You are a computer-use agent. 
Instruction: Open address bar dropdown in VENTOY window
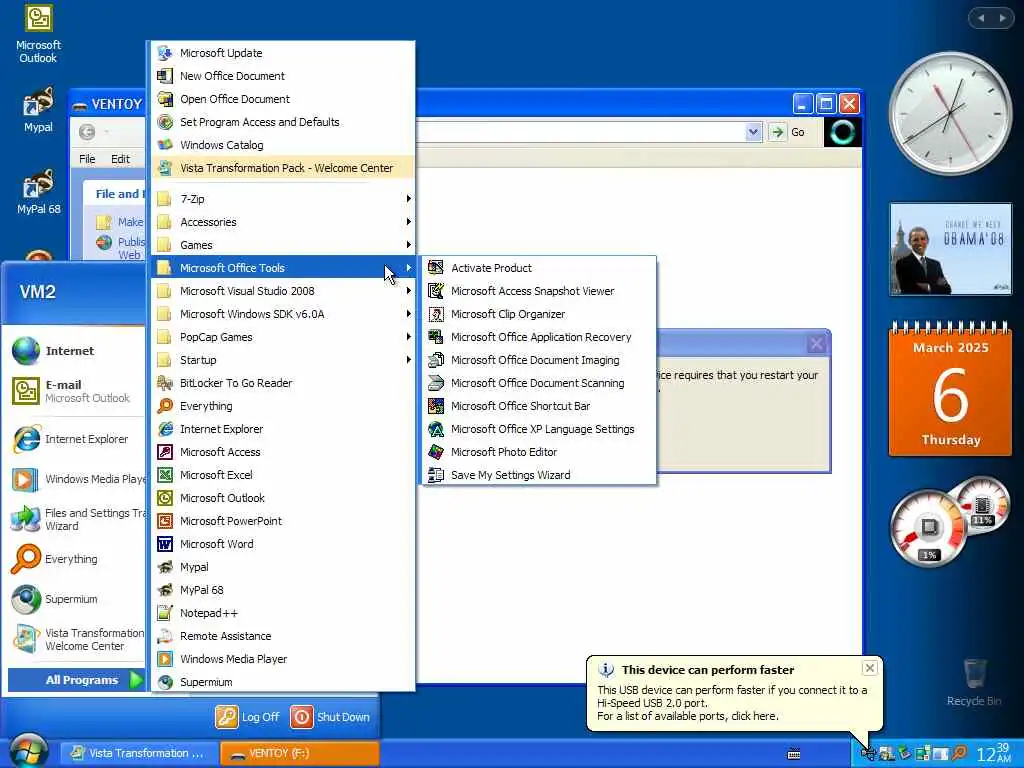(753, 132)
